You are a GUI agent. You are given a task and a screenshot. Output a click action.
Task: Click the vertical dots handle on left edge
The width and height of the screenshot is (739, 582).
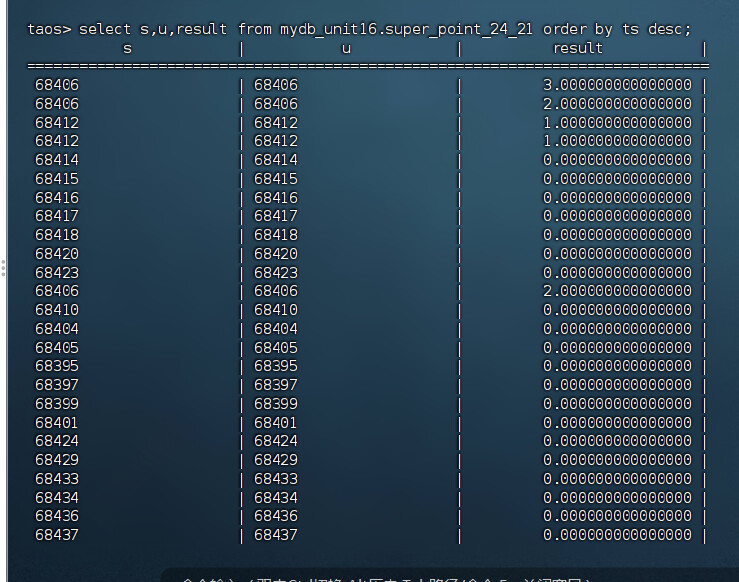pyautogui.click(x=3, y=267)
